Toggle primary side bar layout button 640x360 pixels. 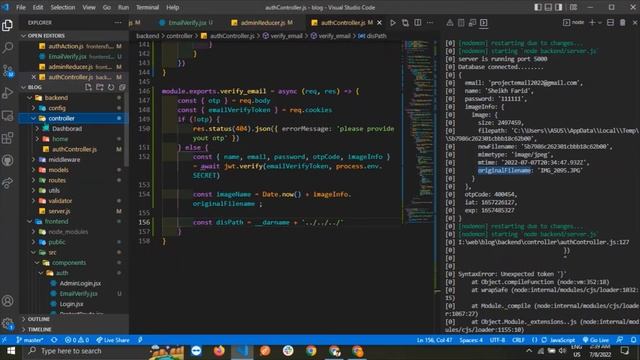[538, 7]
